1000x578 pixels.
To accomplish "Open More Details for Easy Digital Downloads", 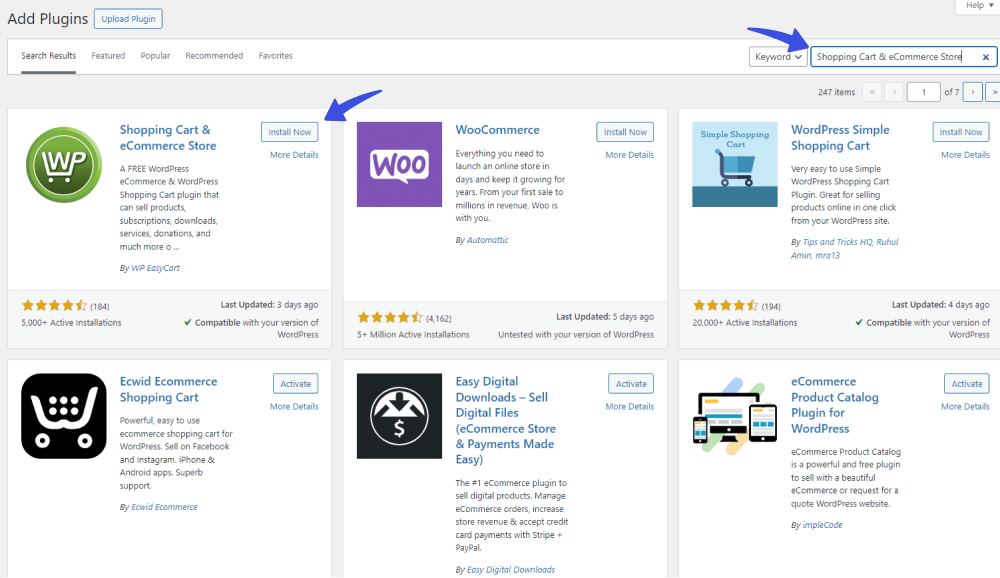I will (x=629, y=406).
